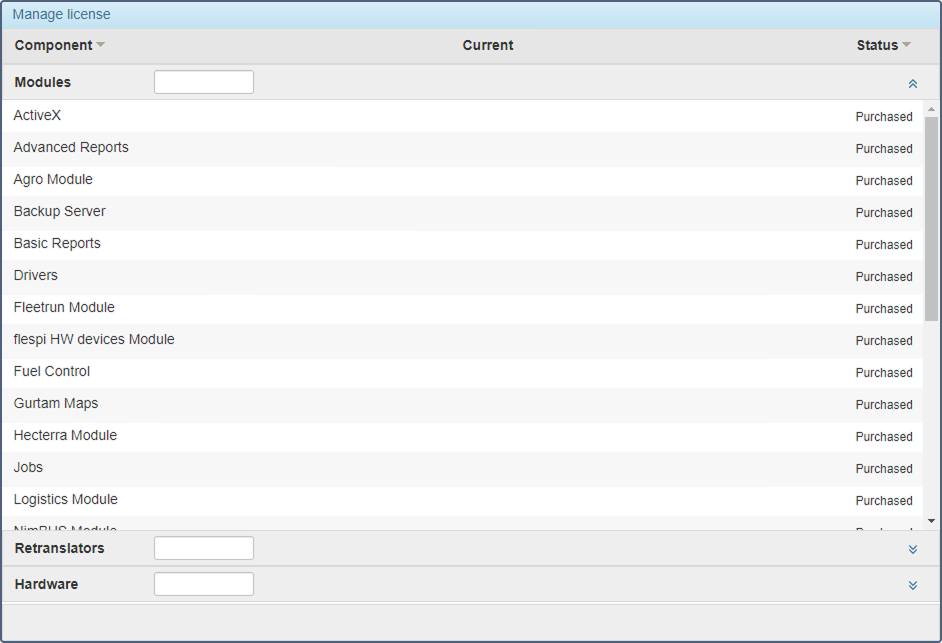Image resolution: width=942 pixels, height=643 pixels.
Task: Focus the Retranslators filter input field
Action: (x=204, y=548)
